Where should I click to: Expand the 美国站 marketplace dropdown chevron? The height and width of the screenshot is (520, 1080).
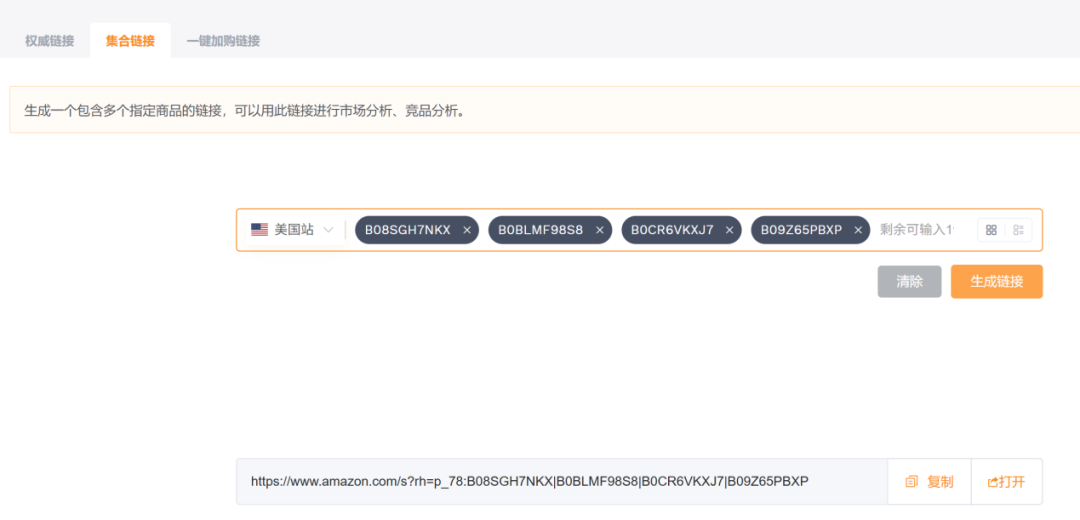tap(328, 230)
